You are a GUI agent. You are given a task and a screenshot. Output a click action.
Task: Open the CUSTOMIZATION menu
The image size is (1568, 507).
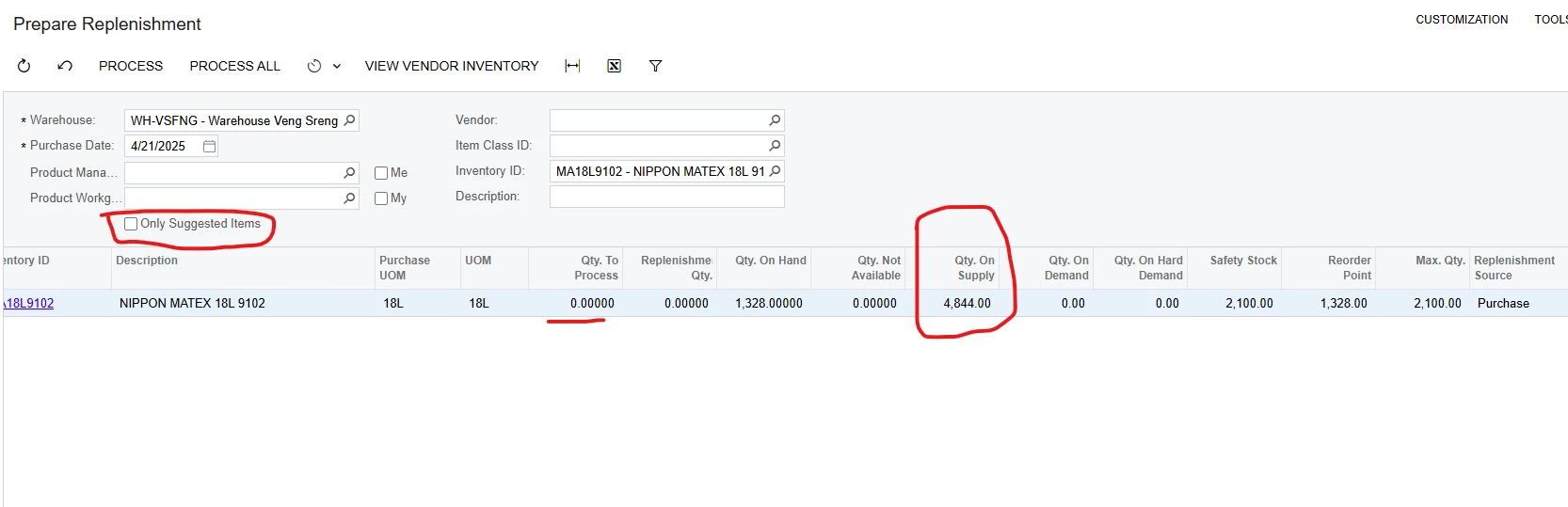point(1462,20)
